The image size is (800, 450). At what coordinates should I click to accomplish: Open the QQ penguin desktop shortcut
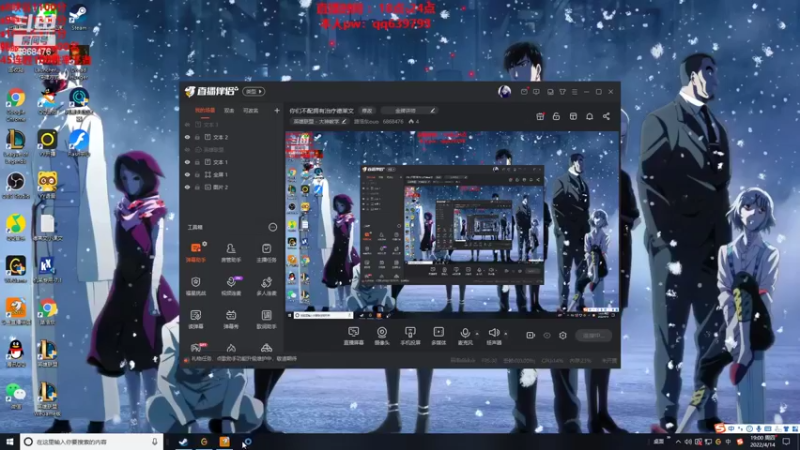pyautogui.click(x=16, y=354)
